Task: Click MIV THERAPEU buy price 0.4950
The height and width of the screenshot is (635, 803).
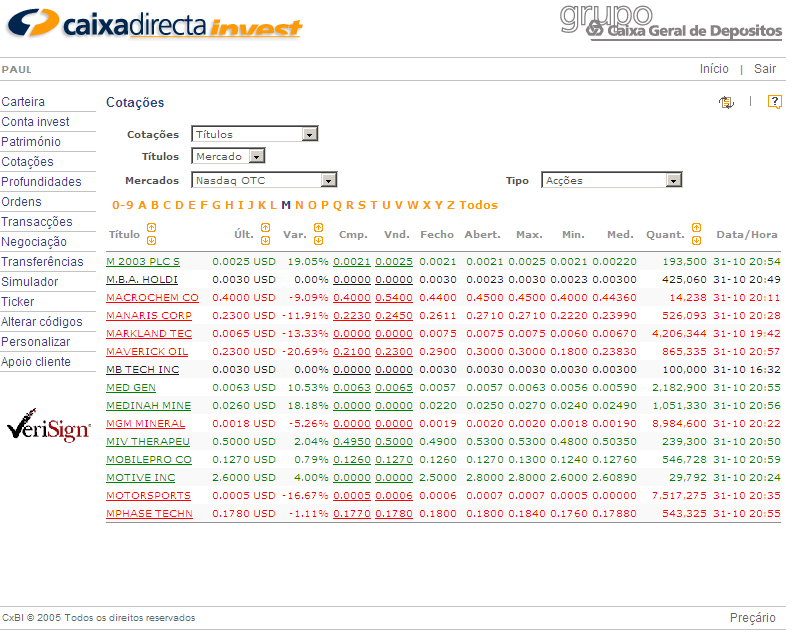Action: [352, 441]
